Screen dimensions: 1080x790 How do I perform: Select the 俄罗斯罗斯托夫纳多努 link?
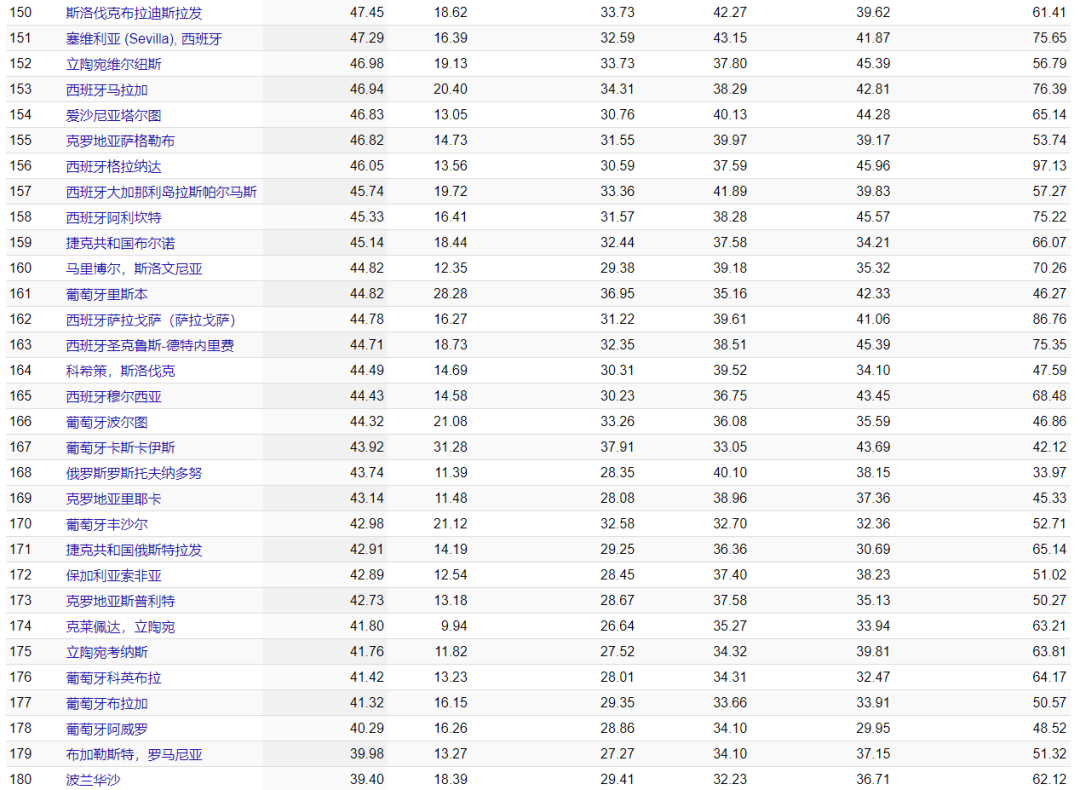pyautogui.click(x=134, y=473)
